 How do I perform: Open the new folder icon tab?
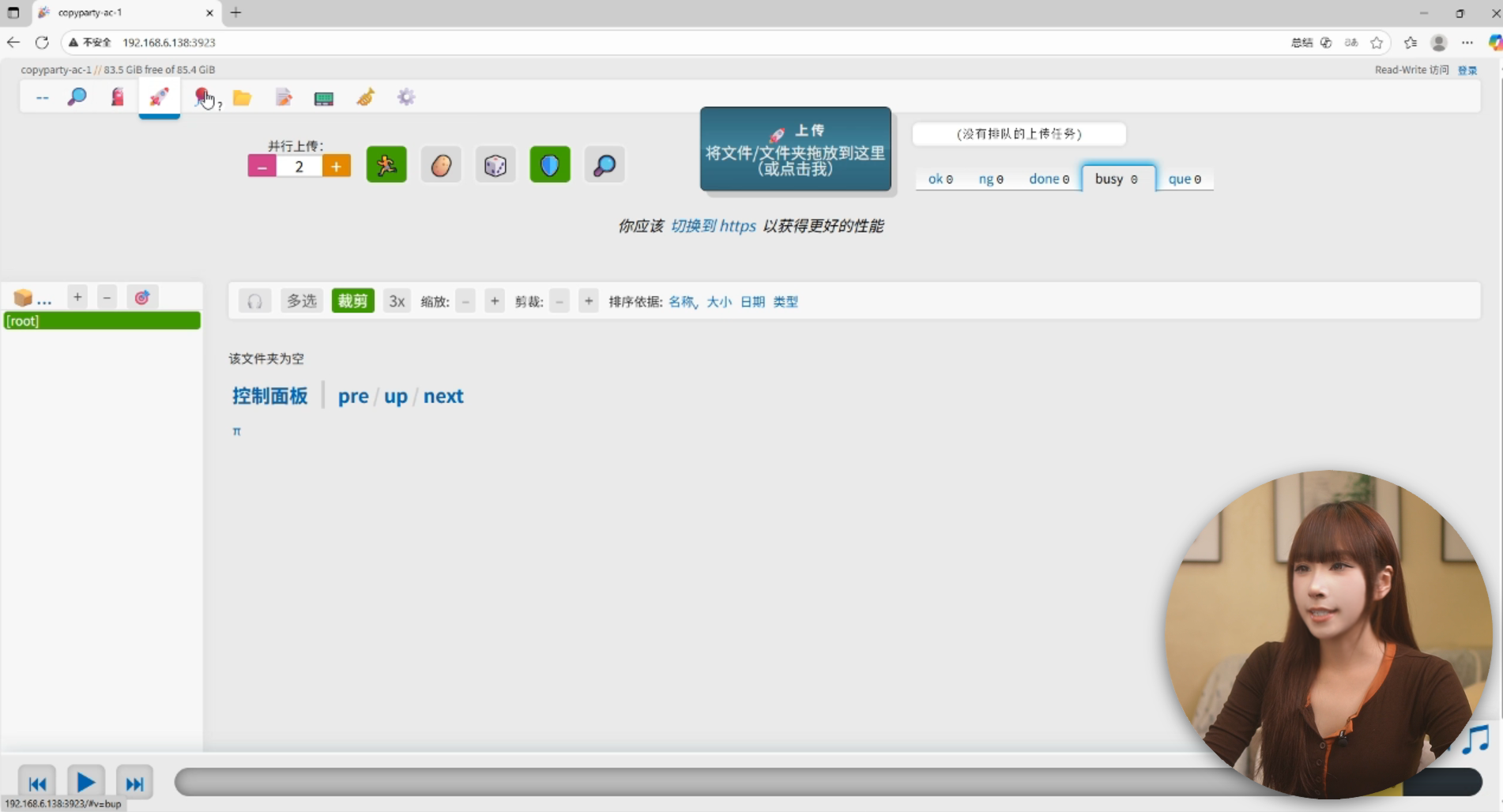(242, 97)
